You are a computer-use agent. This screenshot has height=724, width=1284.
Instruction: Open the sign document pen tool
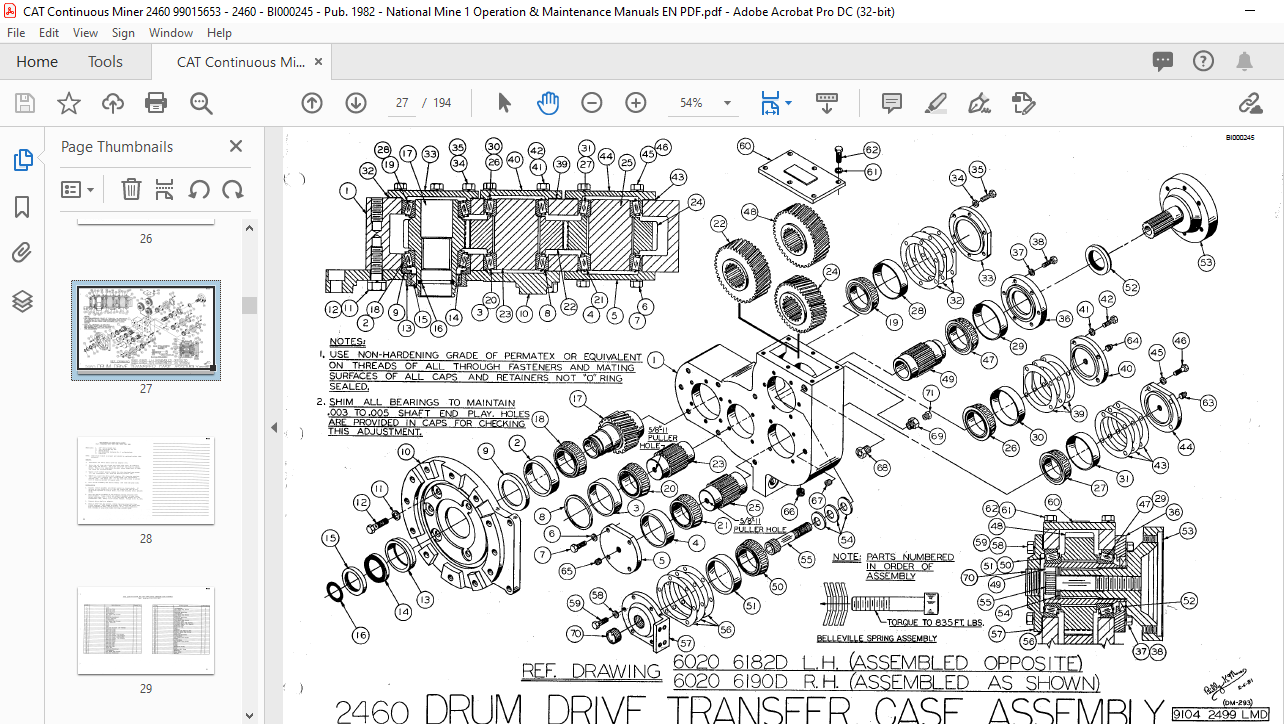tap(979, 103)
